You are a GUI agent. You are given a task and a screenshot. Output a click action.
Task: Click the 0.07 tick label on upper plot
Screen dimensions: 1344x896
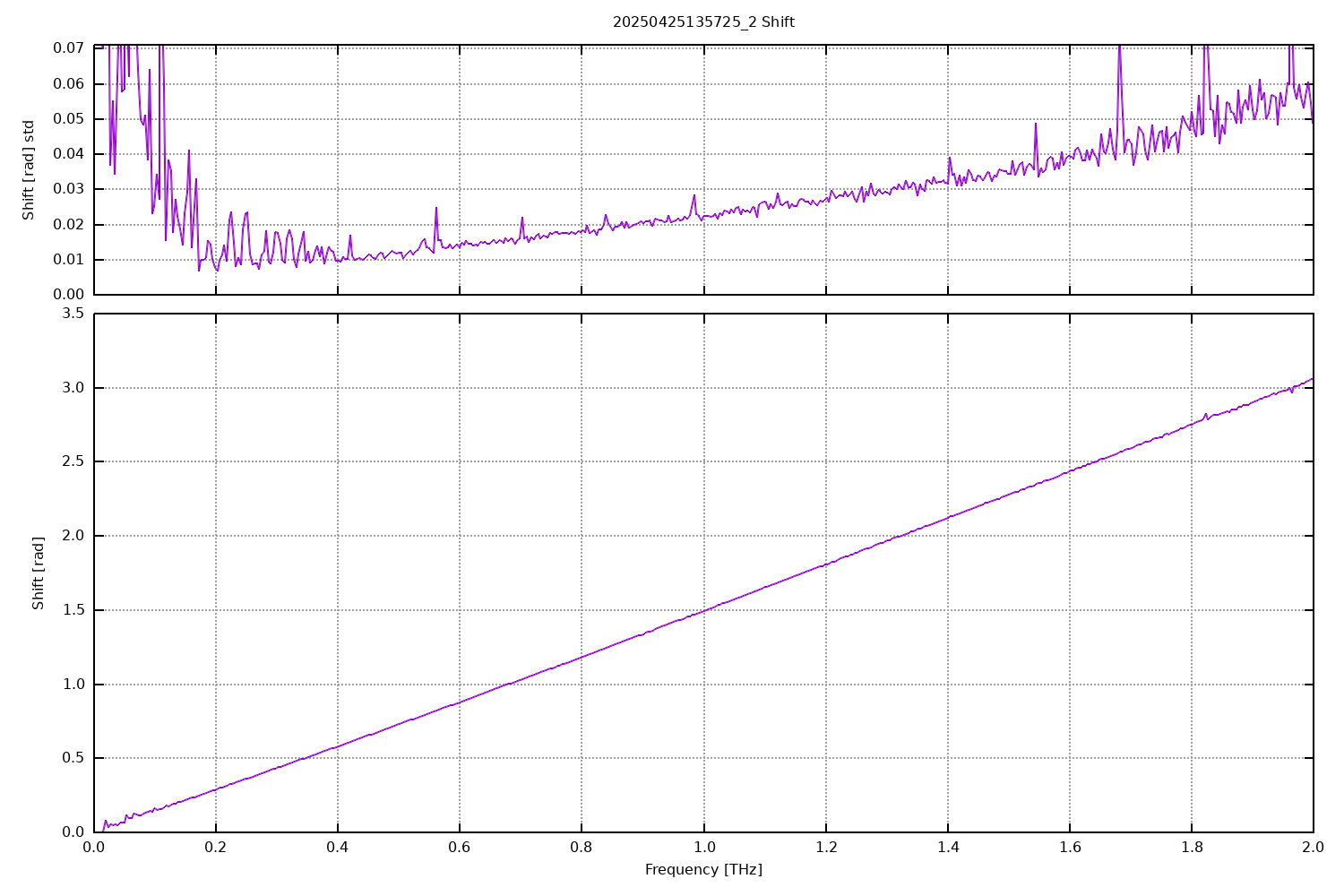69,48
